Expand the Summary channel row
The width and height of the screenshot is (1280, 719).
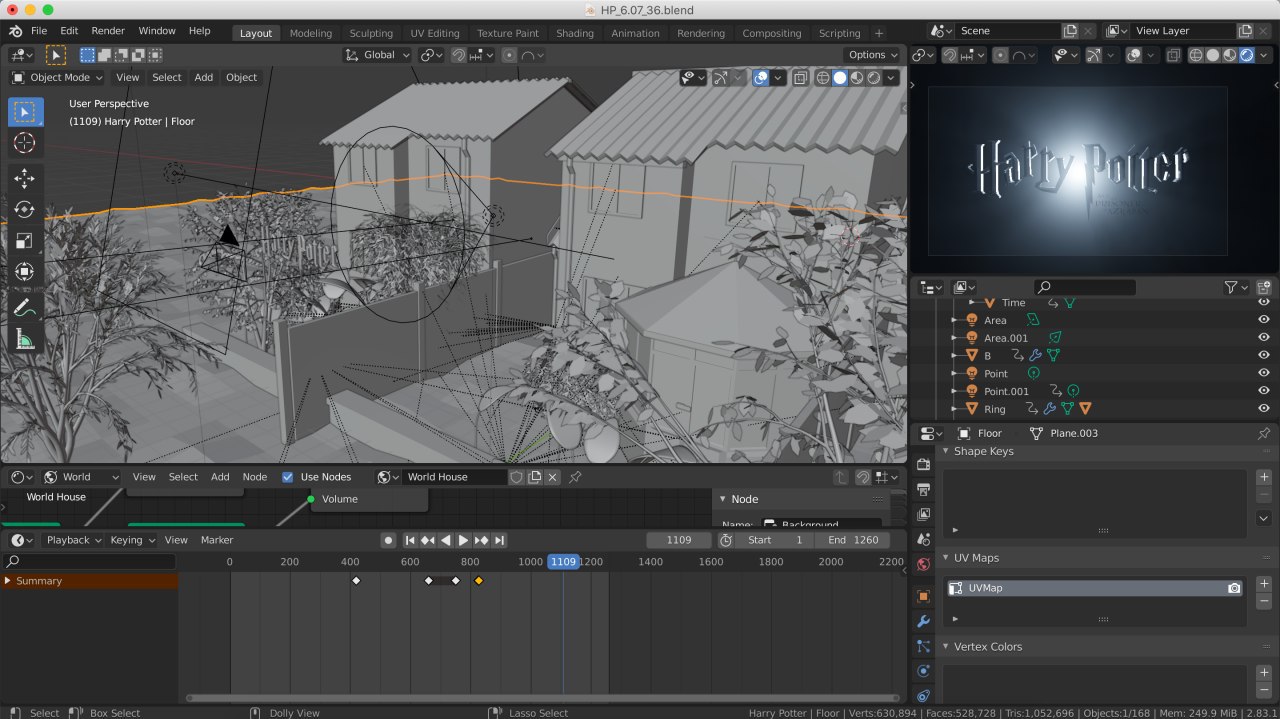(x=8, y=581)
